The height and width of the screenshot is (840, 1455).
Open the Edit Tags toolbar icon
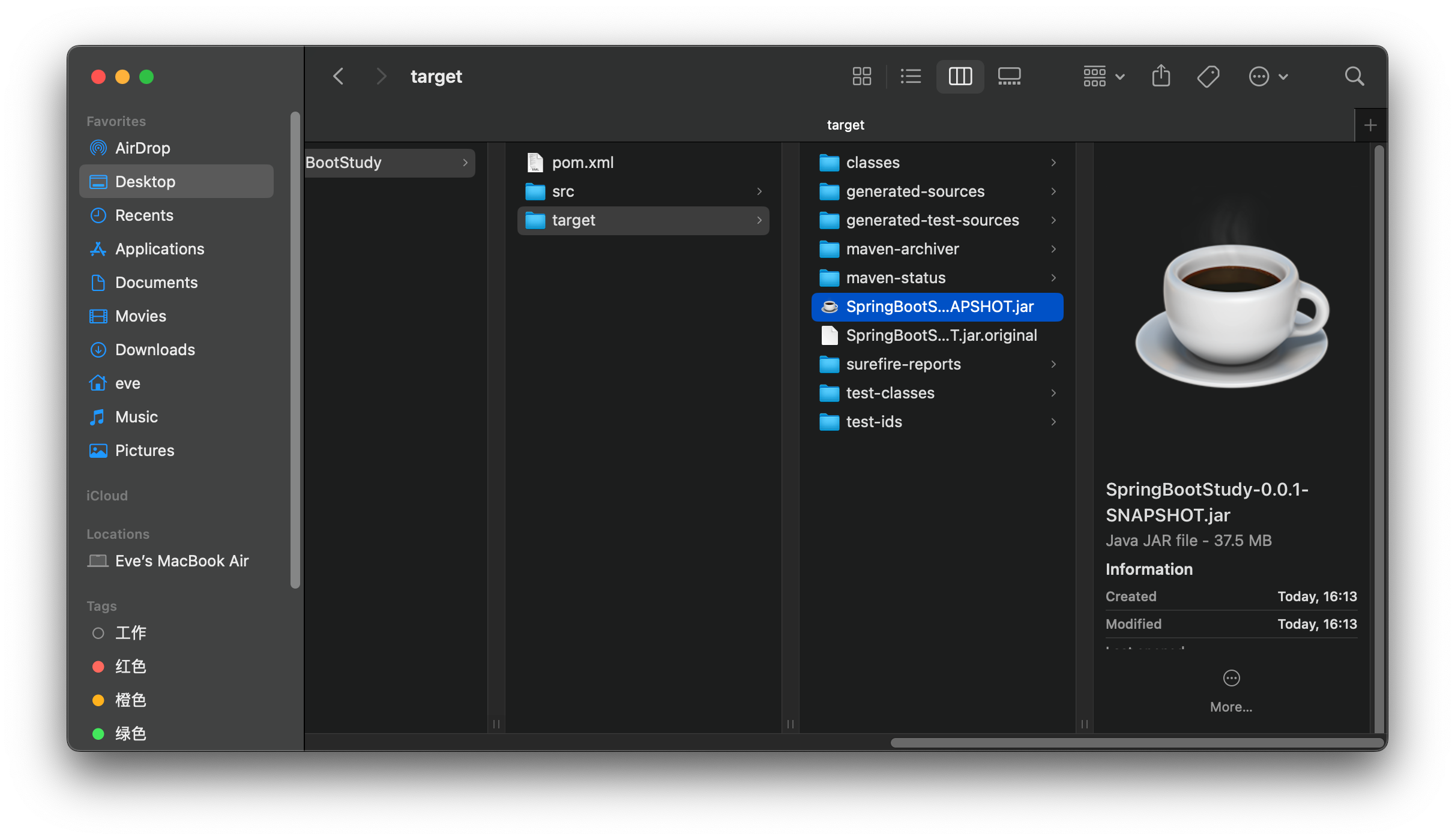[x=1208, y=76]
